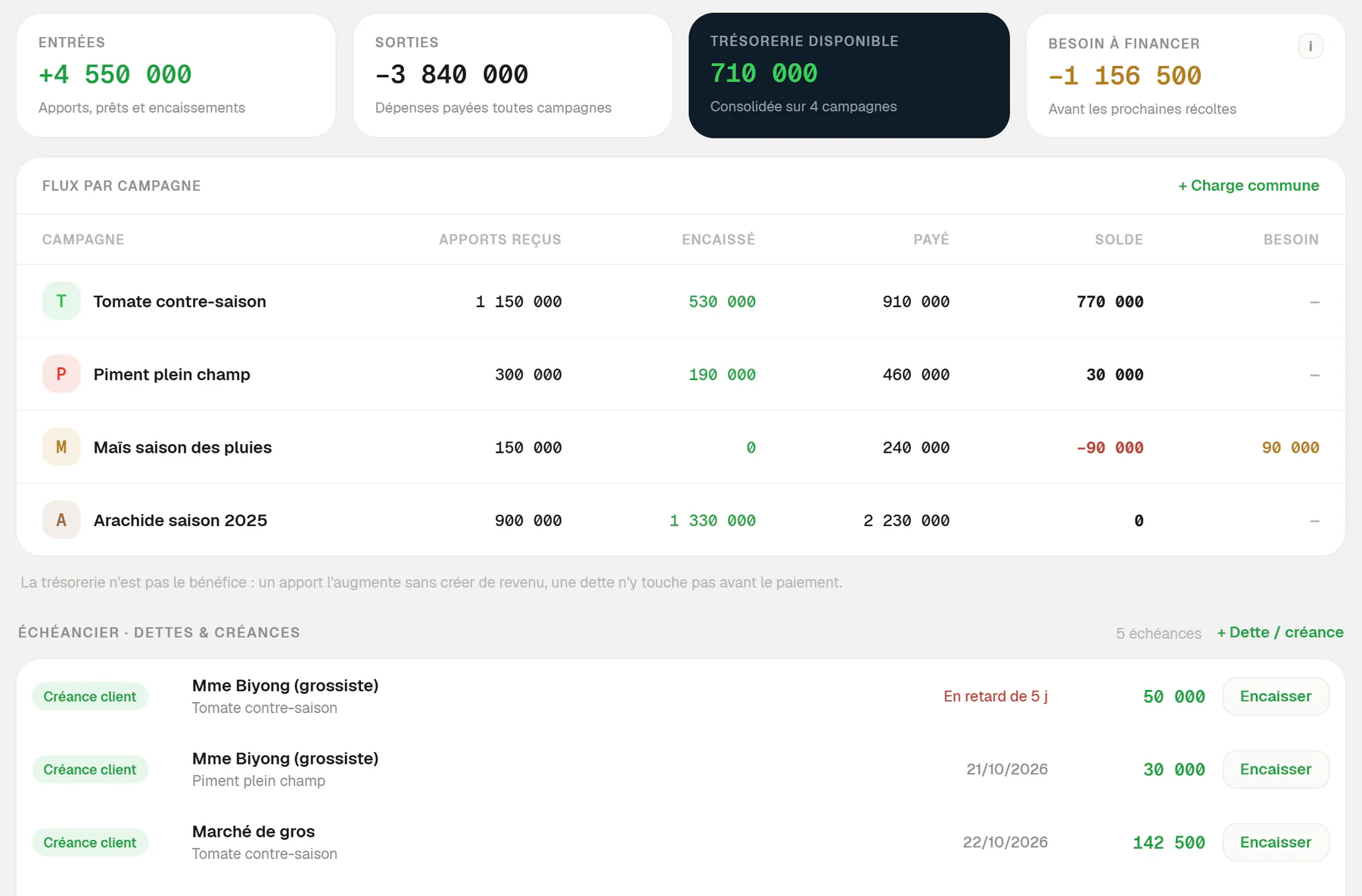Click the due date 21/10/2026
Image resolution: width=1362 pixels, height=896 pixels.
[1007, 770]
